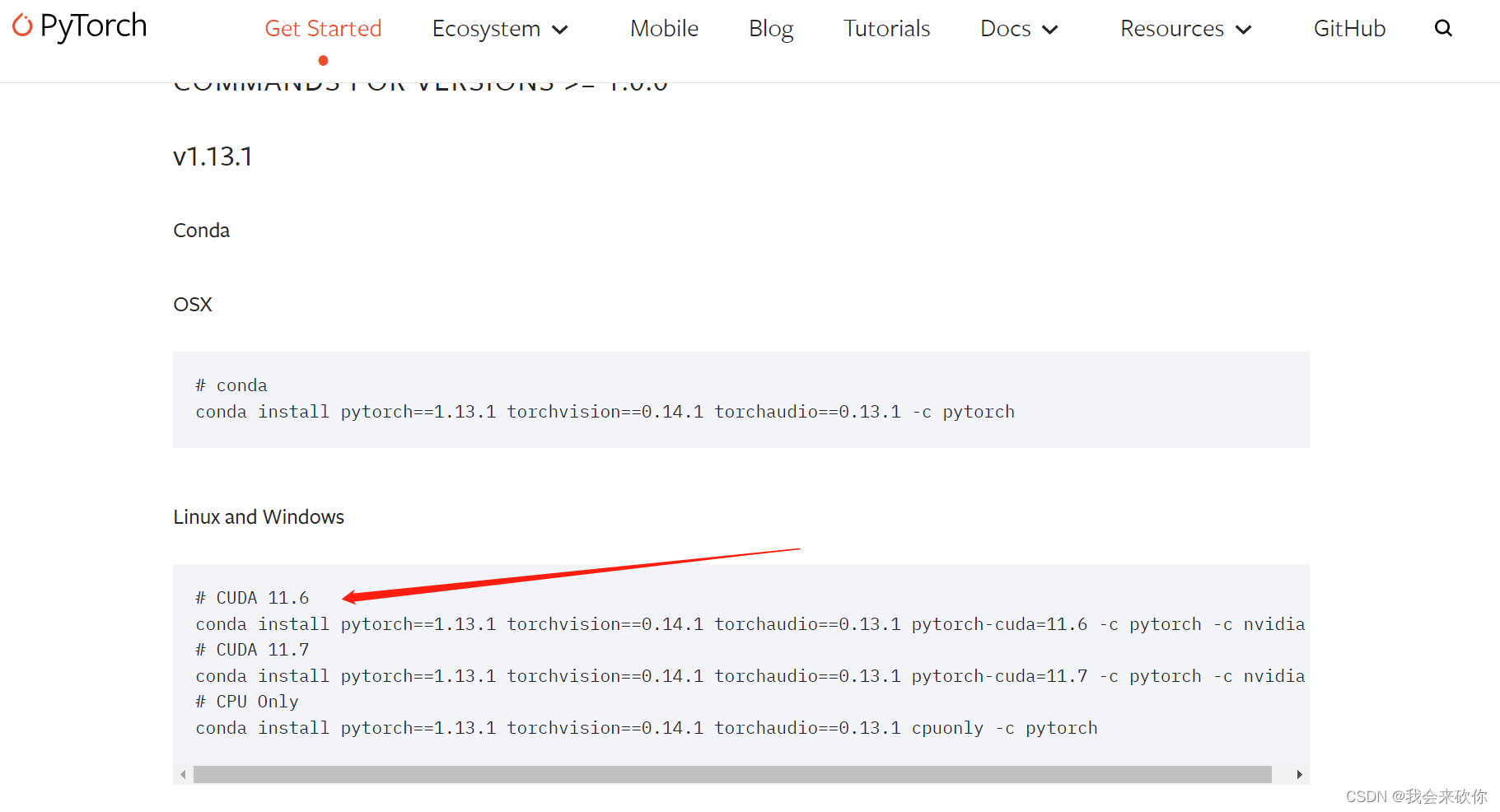Click the Conda subheading
The width and height of the screenshot is (1500, 812).
[201, 231]
